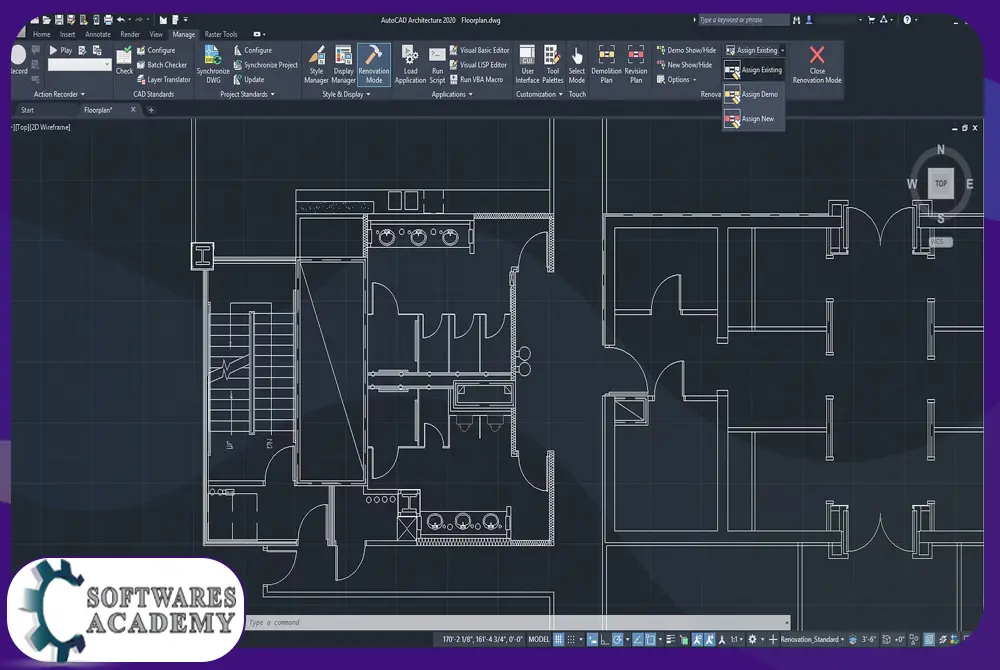Toggle lineweight display in status bar
Image resolution: width=1000 pixels, height=670 pixels.
[670, 639]
